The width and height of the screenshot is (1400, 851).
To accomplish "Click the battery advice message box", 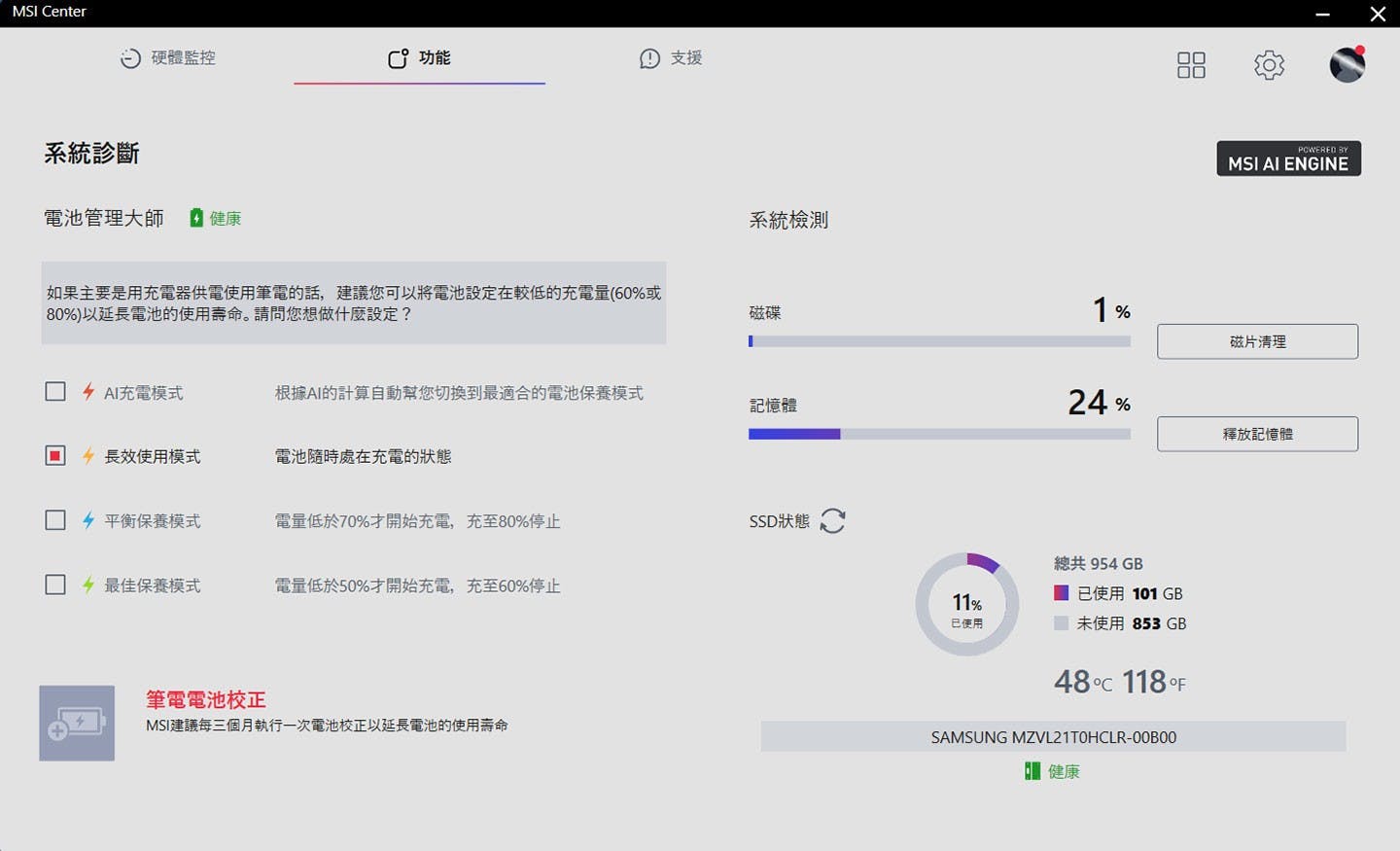I will [x=354, y=302].
